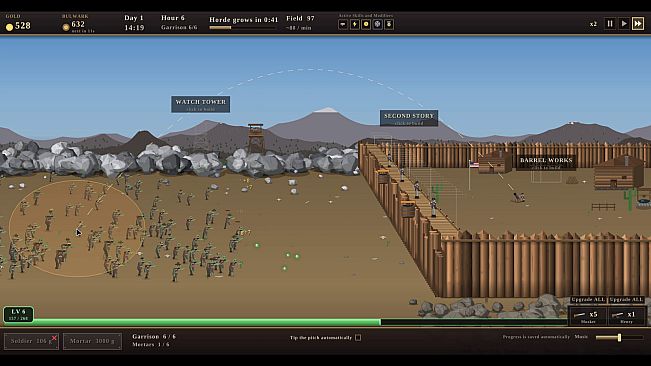Click the round shield skill icon
651x366 pixels.
click(377, 24)
